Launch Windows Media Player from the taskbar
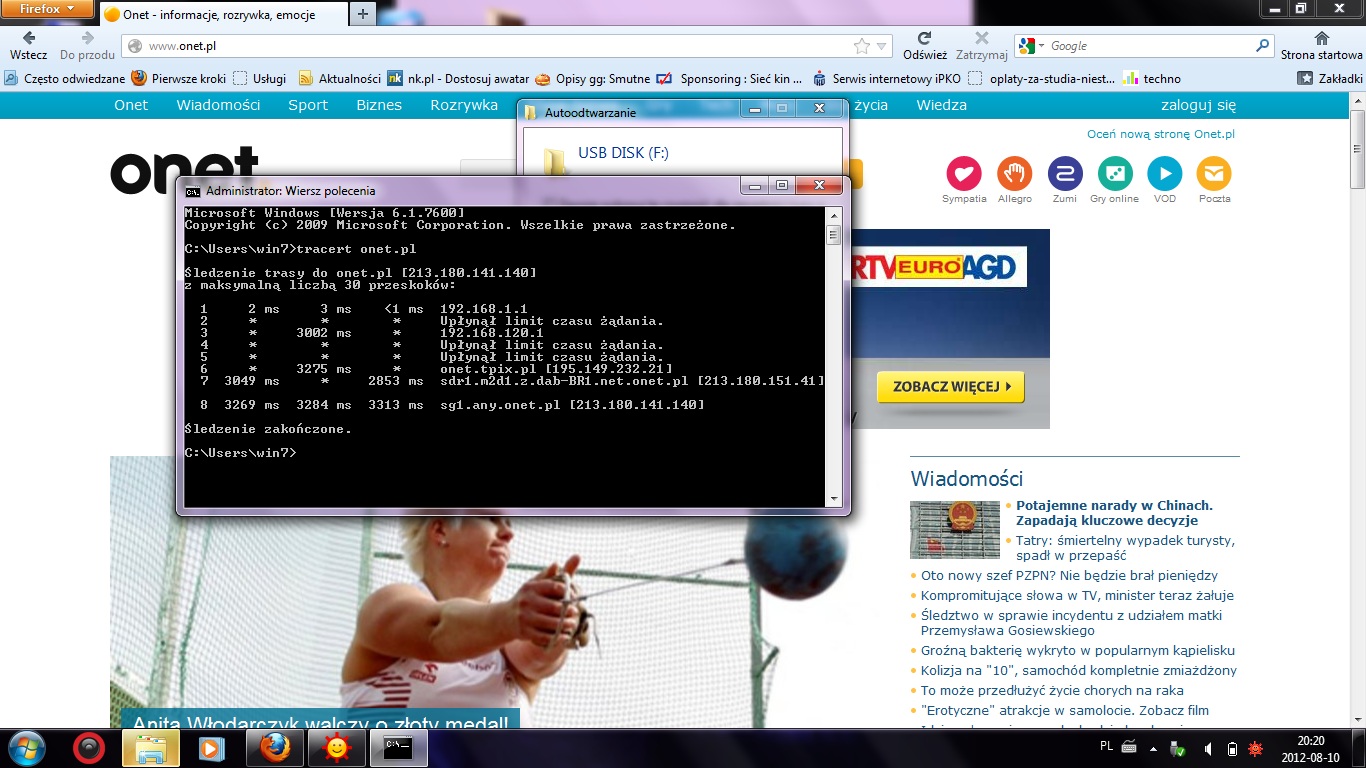Image resolution: width=1366 pixels, height=768 pixels. [x=212, y=748]
